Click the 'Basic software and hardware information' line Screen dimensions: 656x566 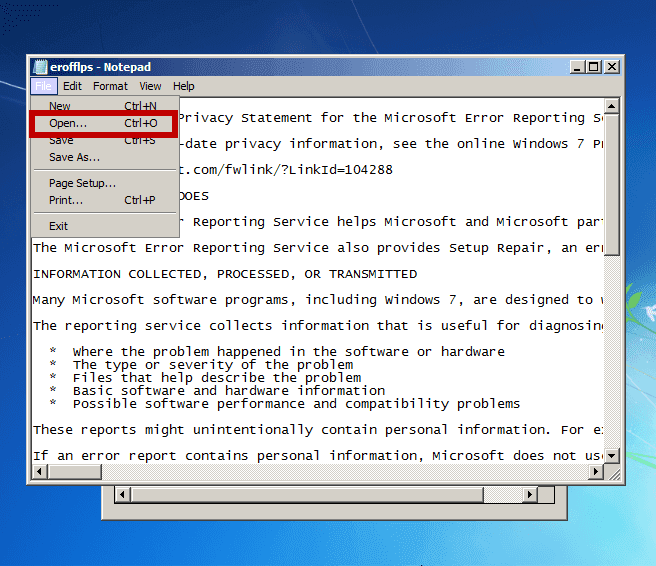[x=229, y=391]
